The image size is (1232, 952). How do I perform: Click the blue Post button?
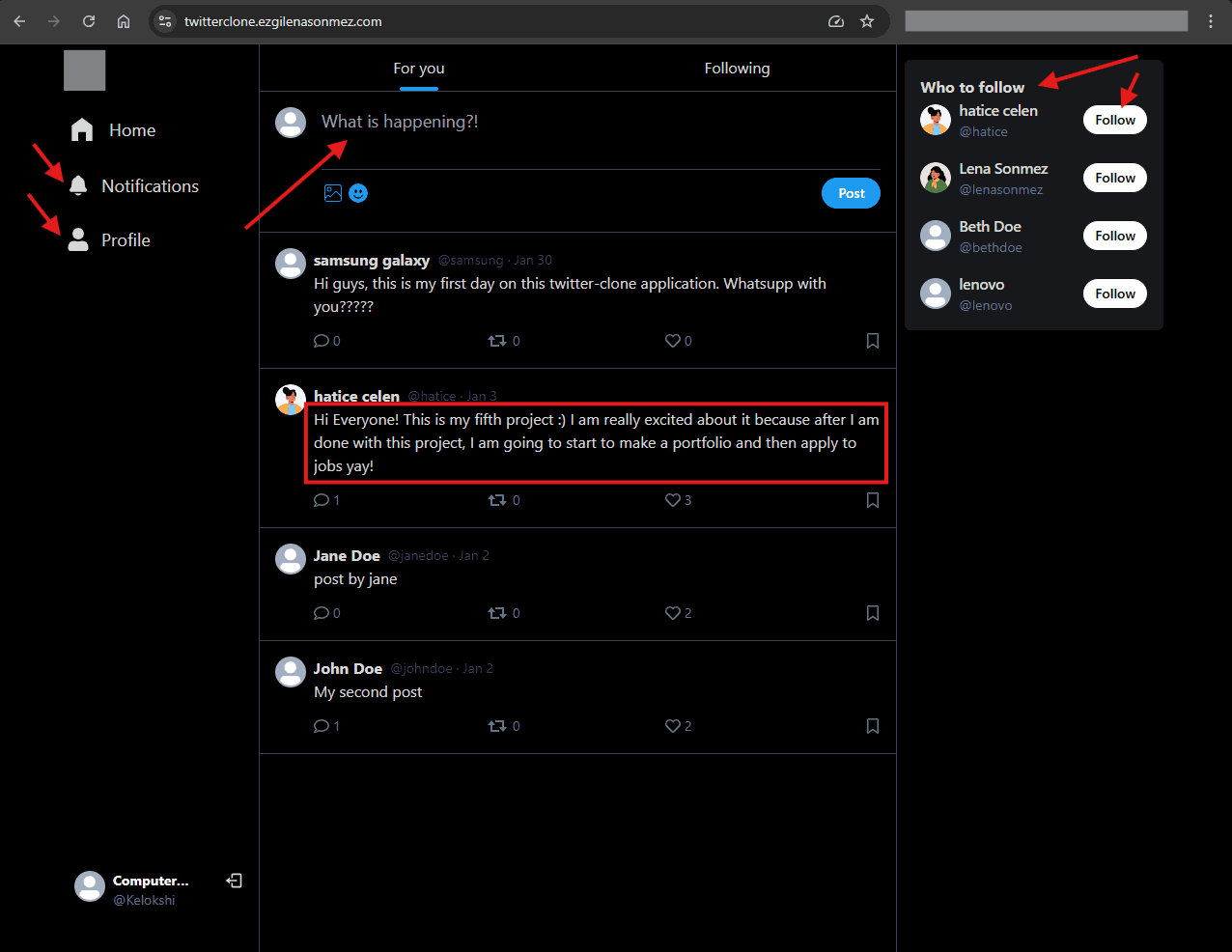coord(851,192)
